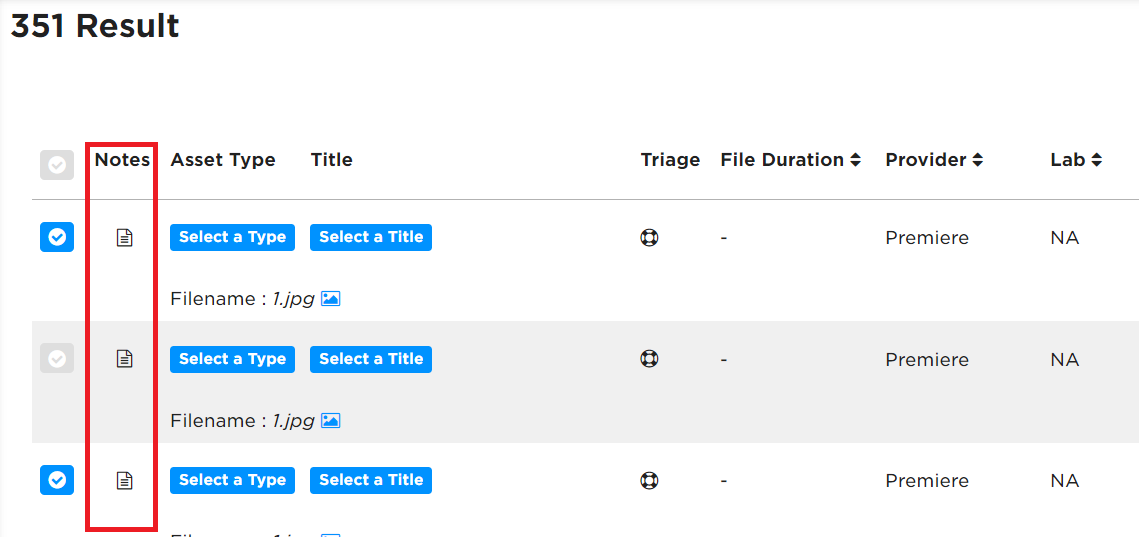Click triage lifebuoy icon in second row
This screenshot has width=1139, height=537.
649,359
